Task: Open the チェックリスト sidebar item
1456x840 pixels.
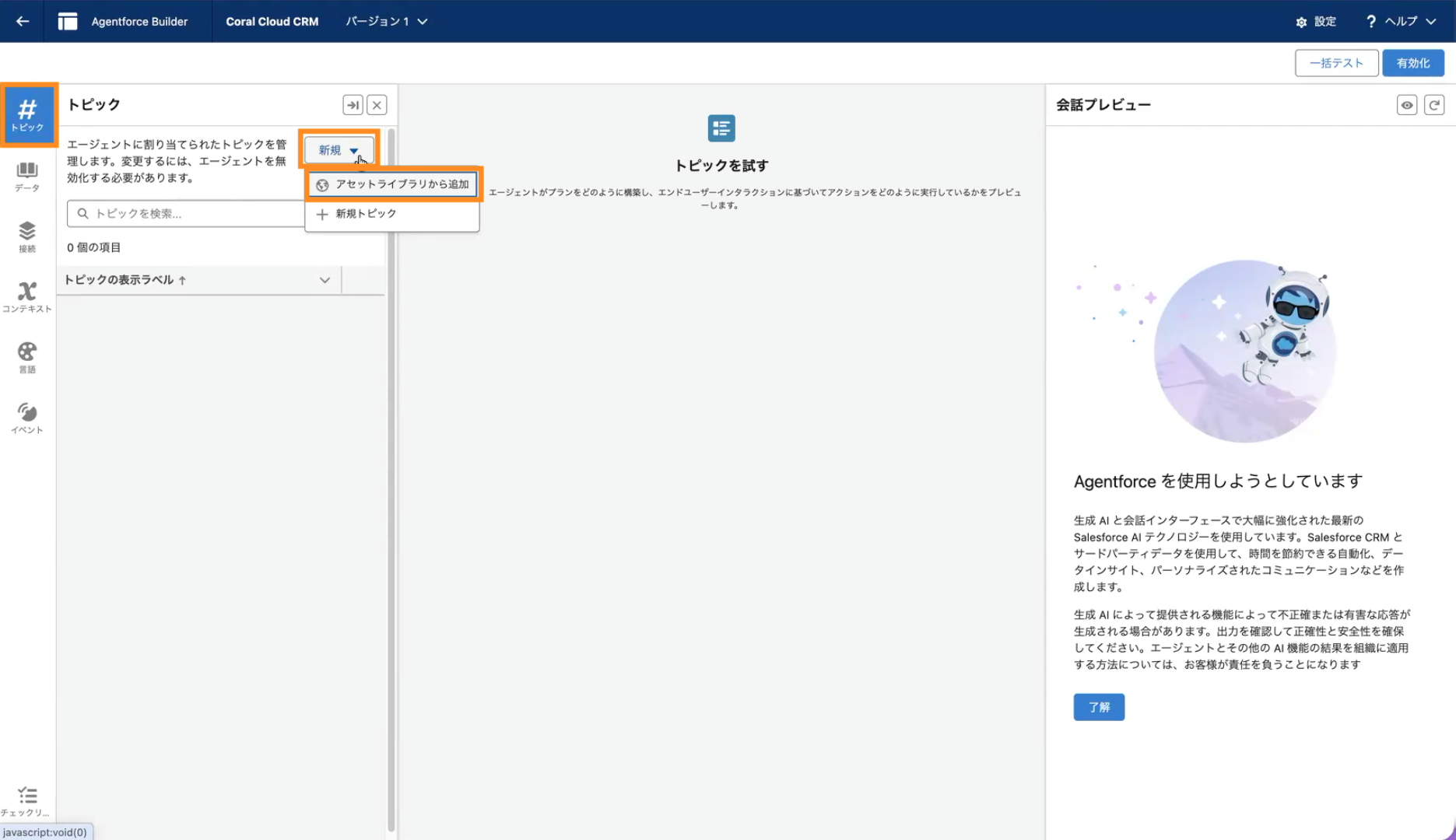Action: click(x=27, y=801)
